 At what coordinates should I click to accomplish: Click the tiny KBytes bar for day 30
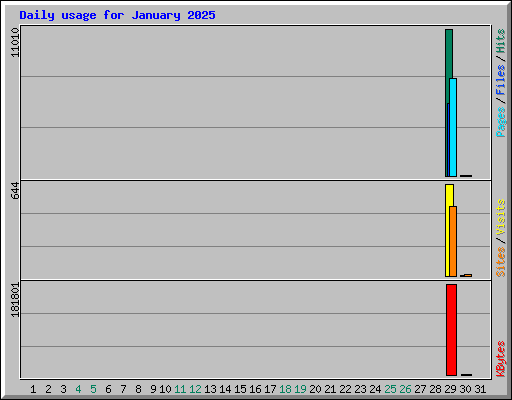[x=466, y=375]
